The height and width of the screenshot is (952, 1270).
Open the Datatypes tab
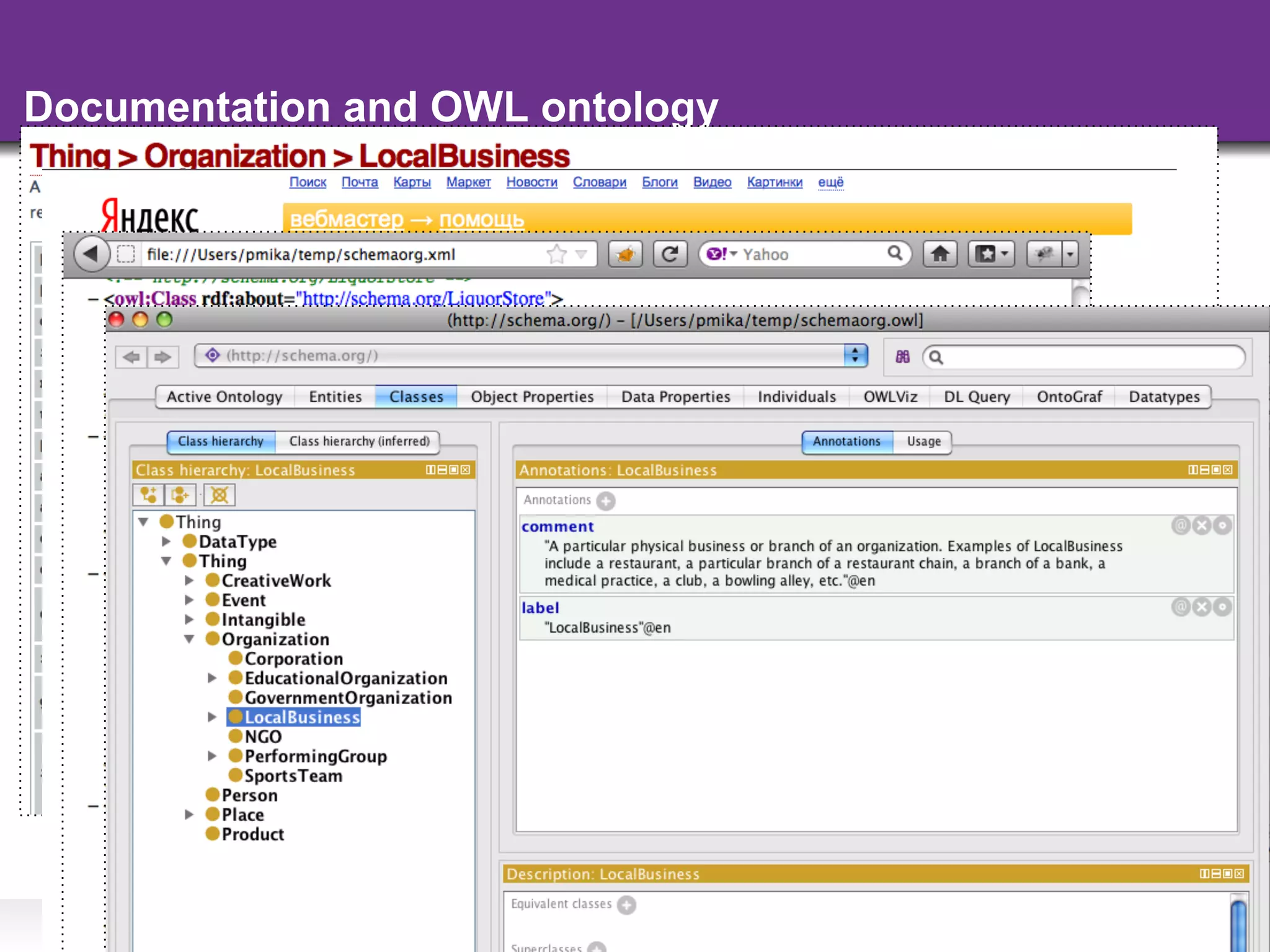pyautogui.click(x=1164, y=397)
